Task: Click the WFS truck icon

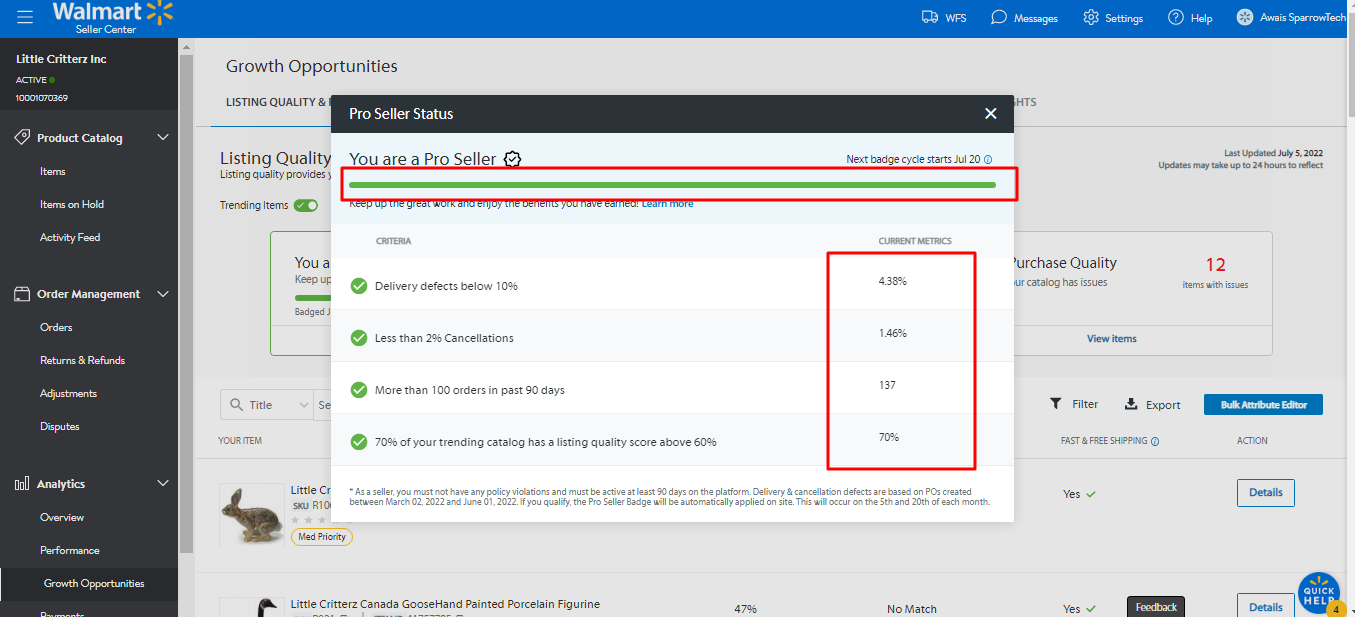Action: [x=929, y=17]
